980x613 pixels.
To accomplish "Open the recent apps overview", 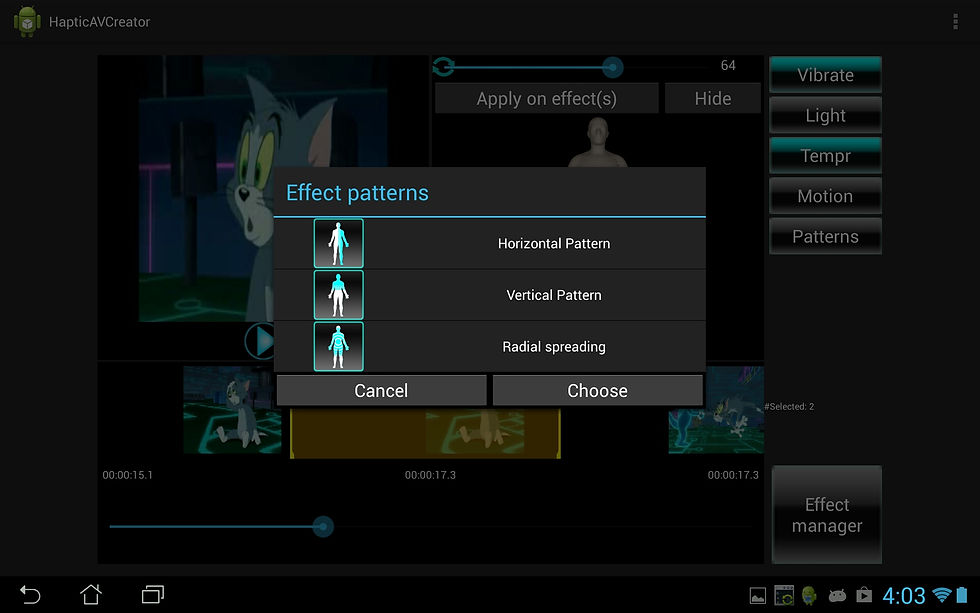I will pos(152,594).
